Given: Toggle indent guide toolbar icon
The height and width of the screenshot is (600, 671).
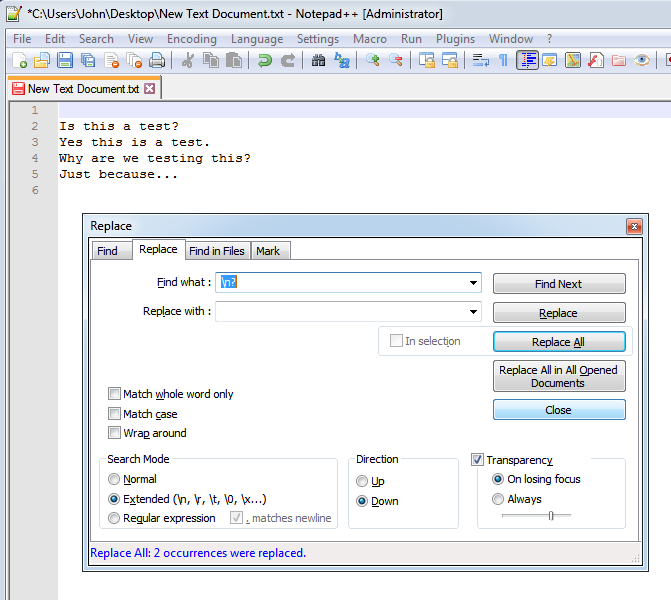Looking at the screenshot, I should pyautogui.click(x=527, y=60).
